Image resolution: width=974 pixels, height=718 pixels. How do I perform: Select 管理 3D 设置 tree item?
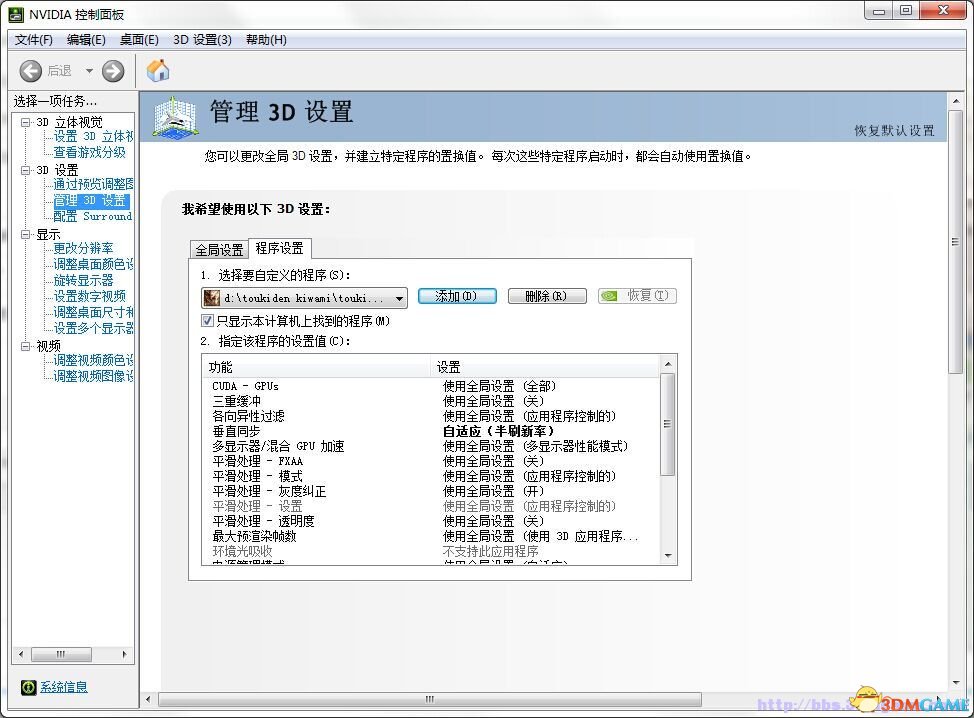[x=91, y=201]
